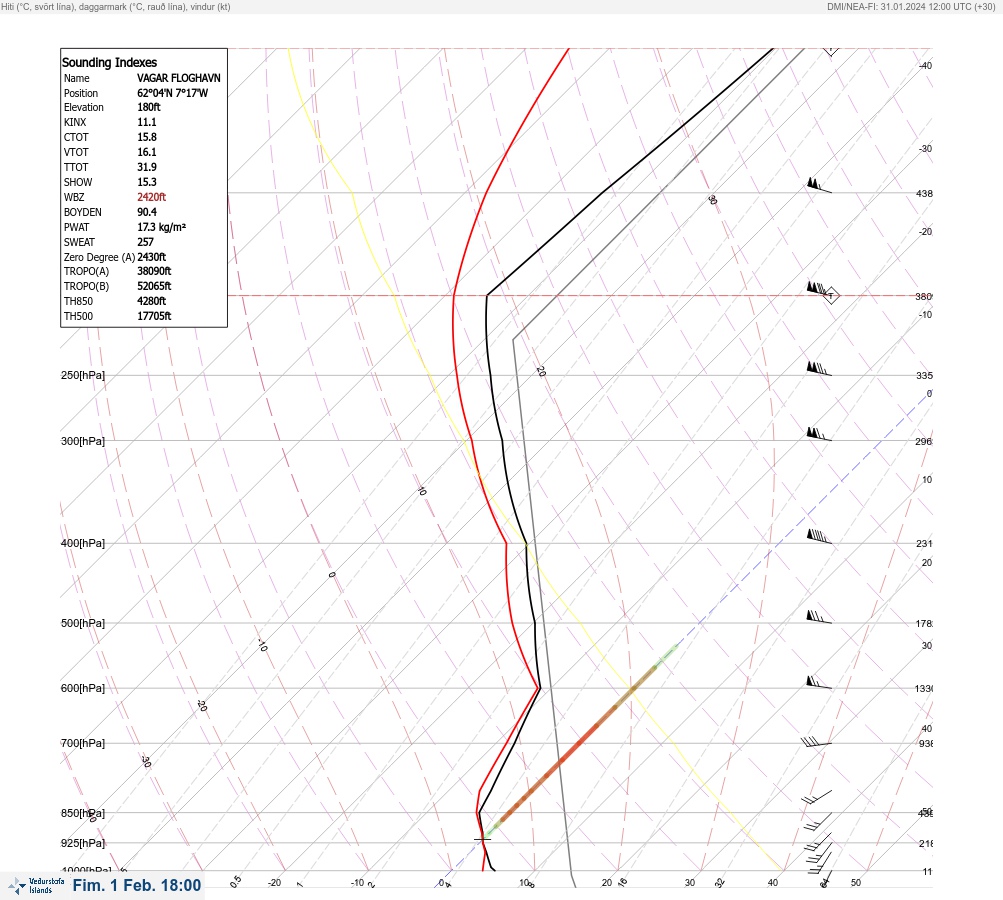Viewport: 1003px width, 900px height.
Task: Click the 250[hPa] pressure label
Action: pos(83,375)
